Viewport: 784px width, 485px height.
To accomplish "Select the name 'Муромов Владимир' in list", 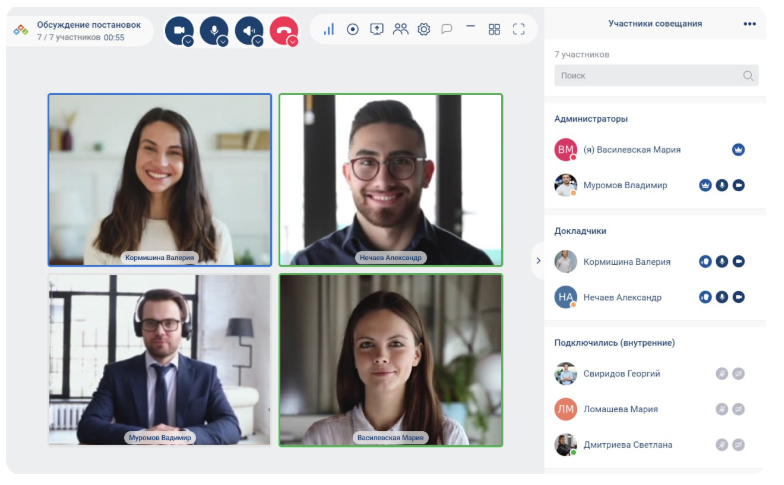I will click(626, 186).
